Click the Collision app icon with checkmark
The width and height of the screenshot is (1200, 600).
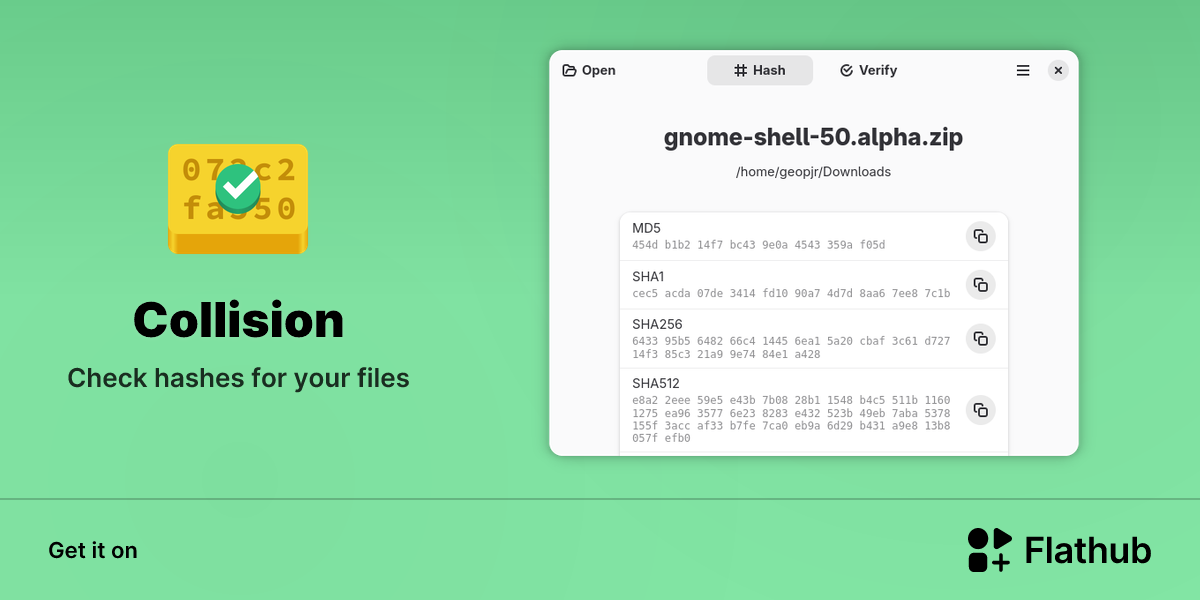coord(238,198)
